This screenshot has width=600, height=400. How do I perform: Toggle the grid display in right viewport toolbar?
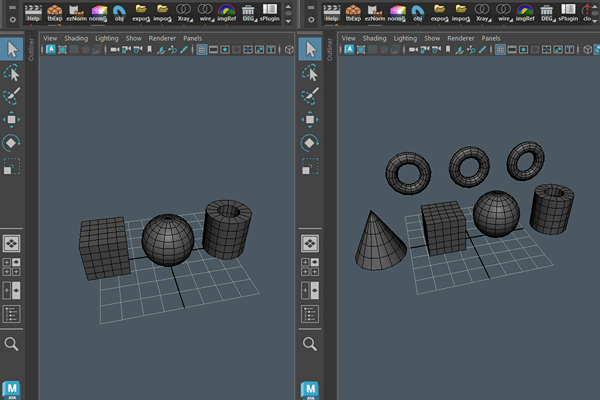[501, 49]
